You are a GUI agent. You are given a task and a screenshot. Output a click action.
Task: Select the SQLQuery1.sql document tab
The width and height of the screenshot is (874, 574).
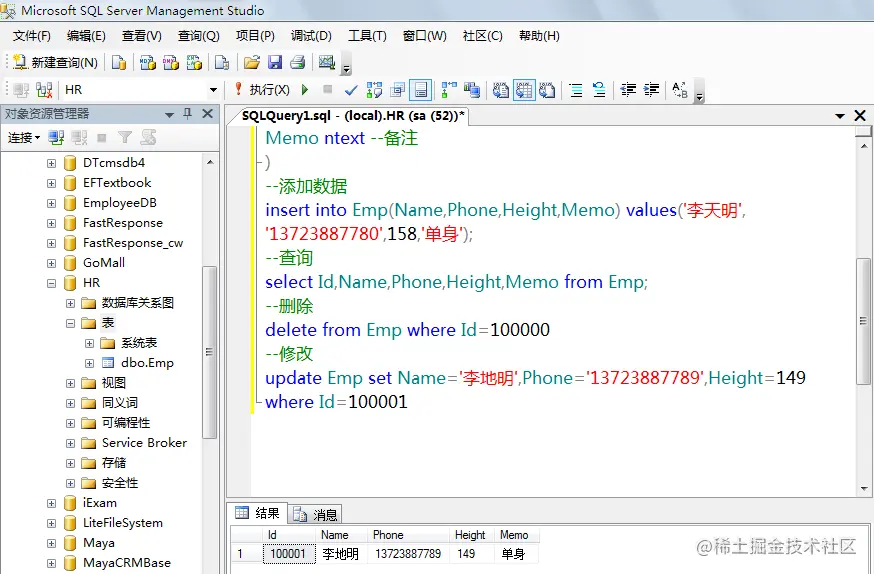[353, 115]
